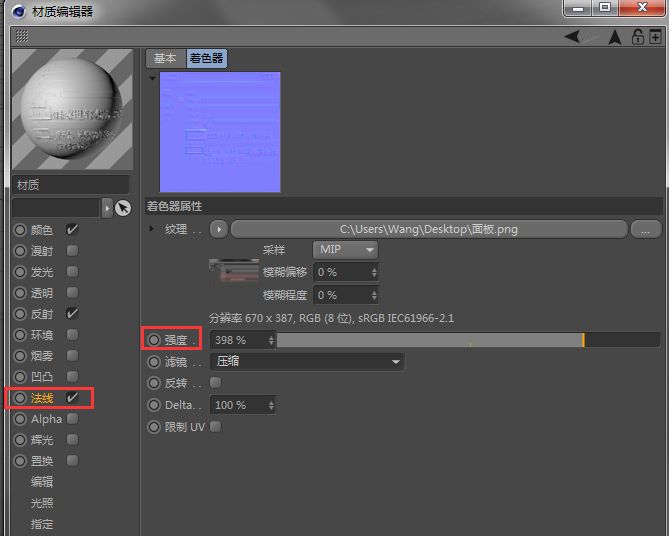
Task: Click the Alpha channel circle icon
Action: click(x=20, y=419)
